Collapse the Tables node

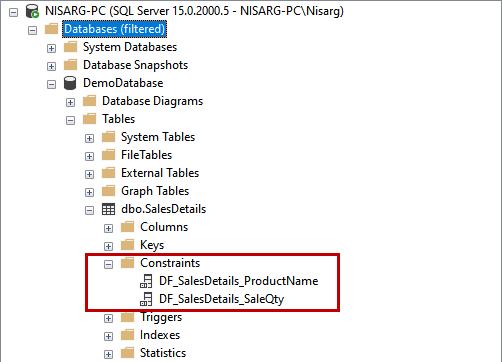[70, 121]
